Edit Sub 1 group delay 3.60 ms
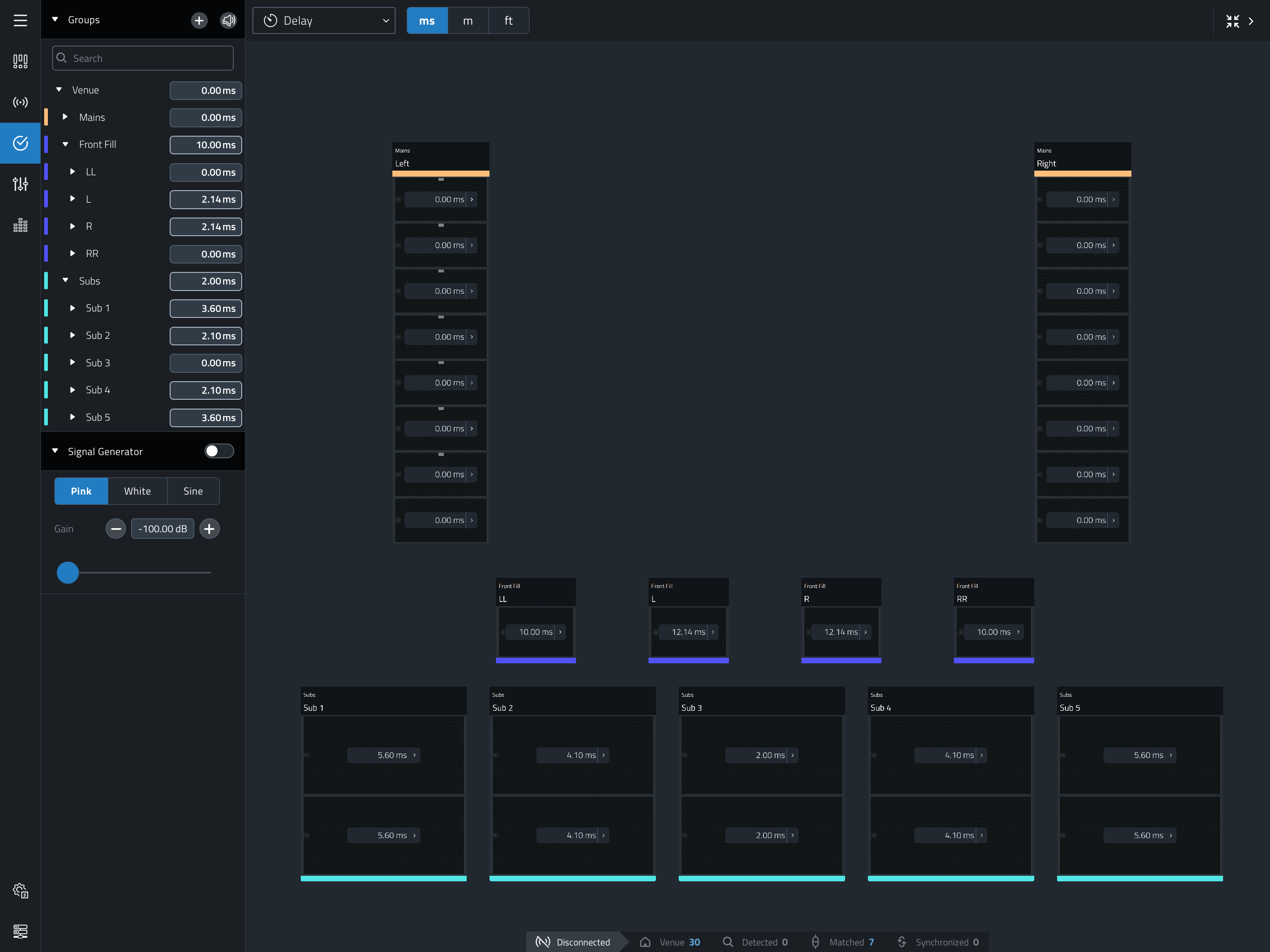 click(x=205, y=308)
